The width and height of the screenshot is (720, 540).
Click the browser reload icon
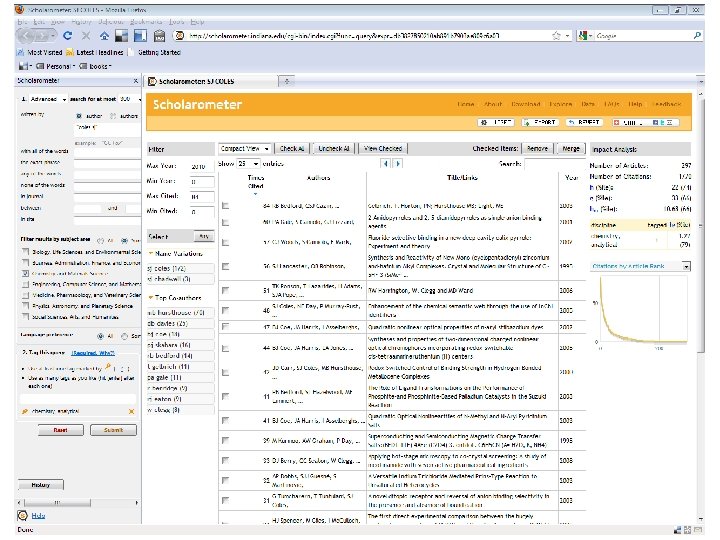click(68, 35)
